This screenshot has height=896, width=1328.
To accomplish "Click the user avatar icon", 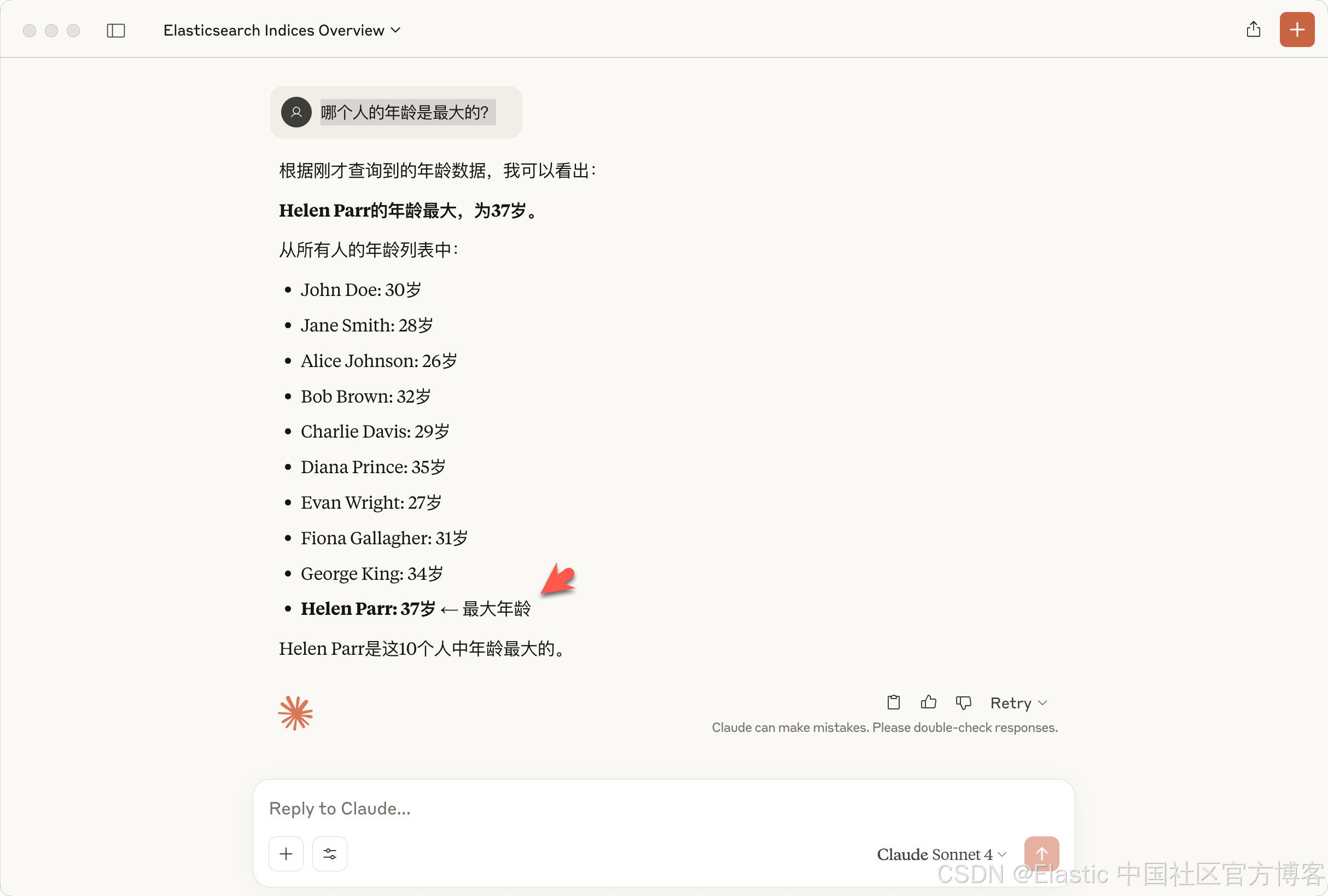I will point(296,112).
